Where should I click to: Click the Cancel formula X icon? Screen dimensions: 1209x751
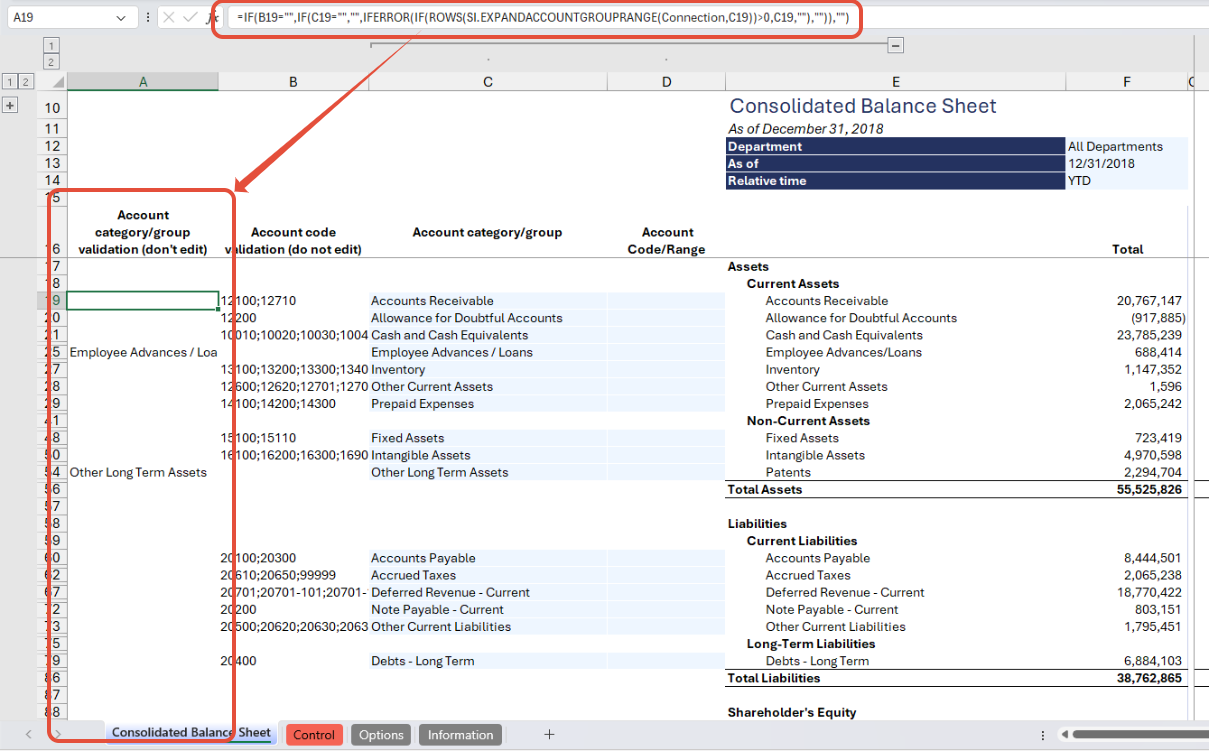169,18
